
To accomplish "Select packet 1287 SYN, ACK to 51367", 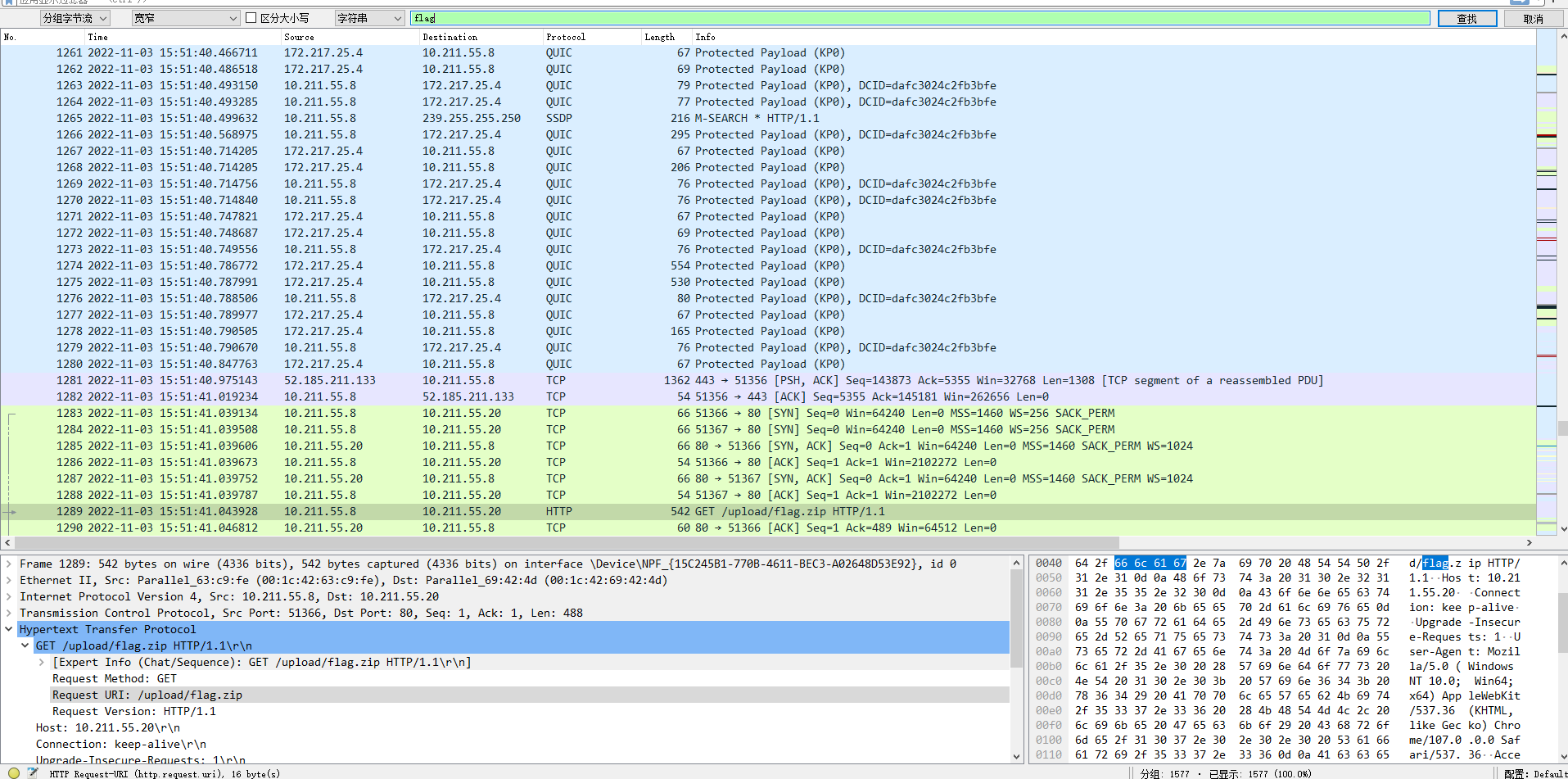I will [x=768, y=478].
